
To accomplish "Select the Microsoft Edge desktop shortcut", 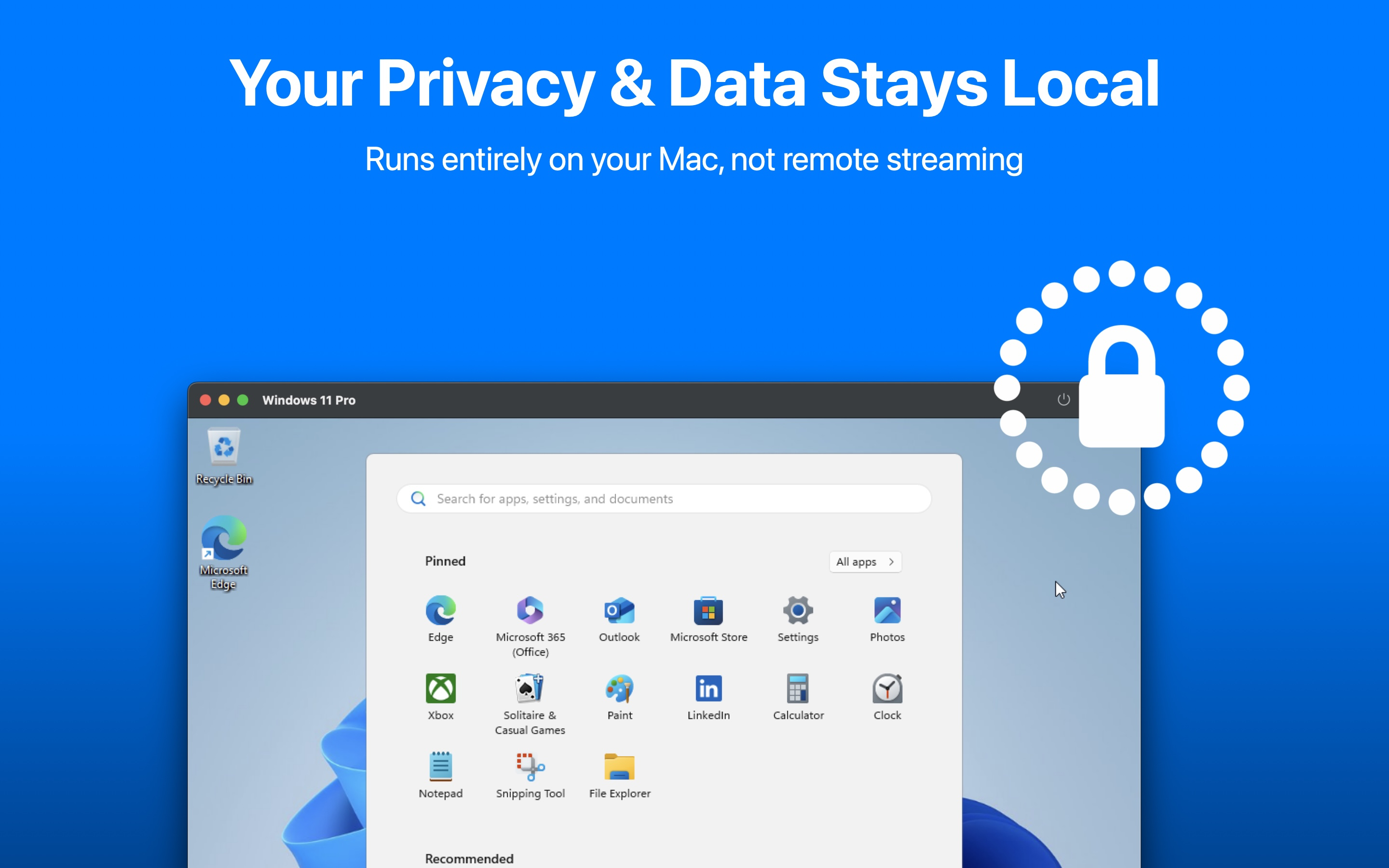I will (x=223, y=552).
